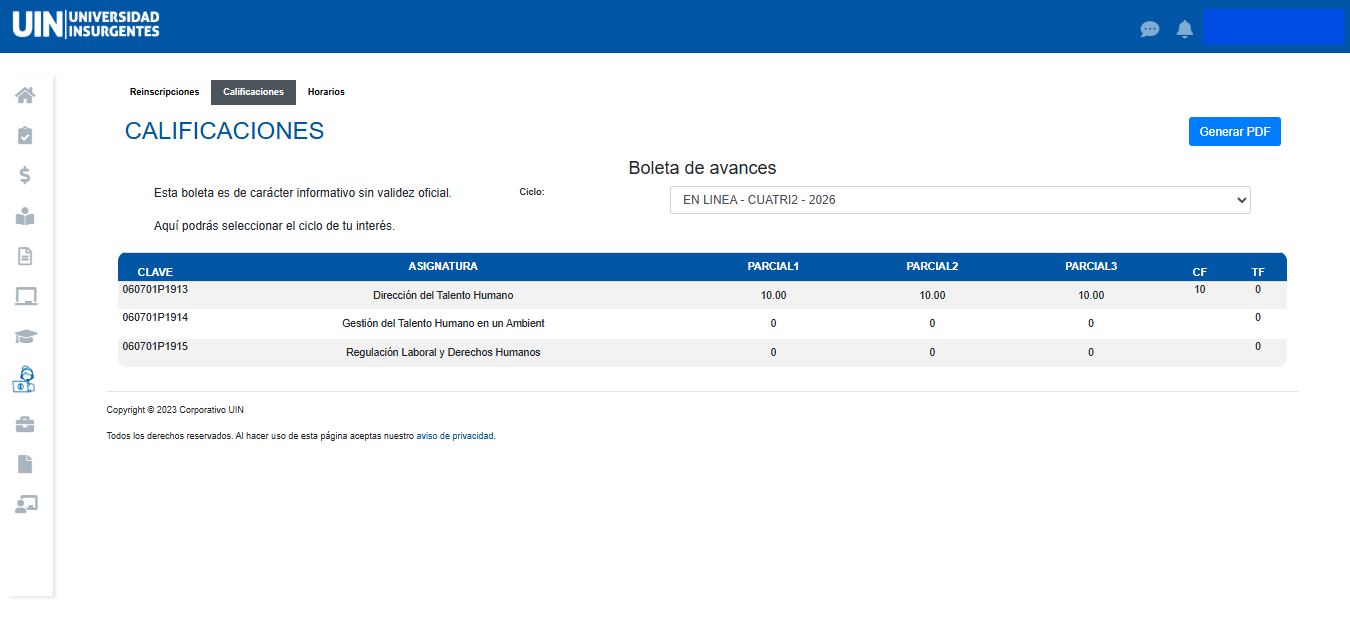The width and height of the screenshot is (1350, 631).
Task: Click the lined document sidebar icon
Action: 25,256
